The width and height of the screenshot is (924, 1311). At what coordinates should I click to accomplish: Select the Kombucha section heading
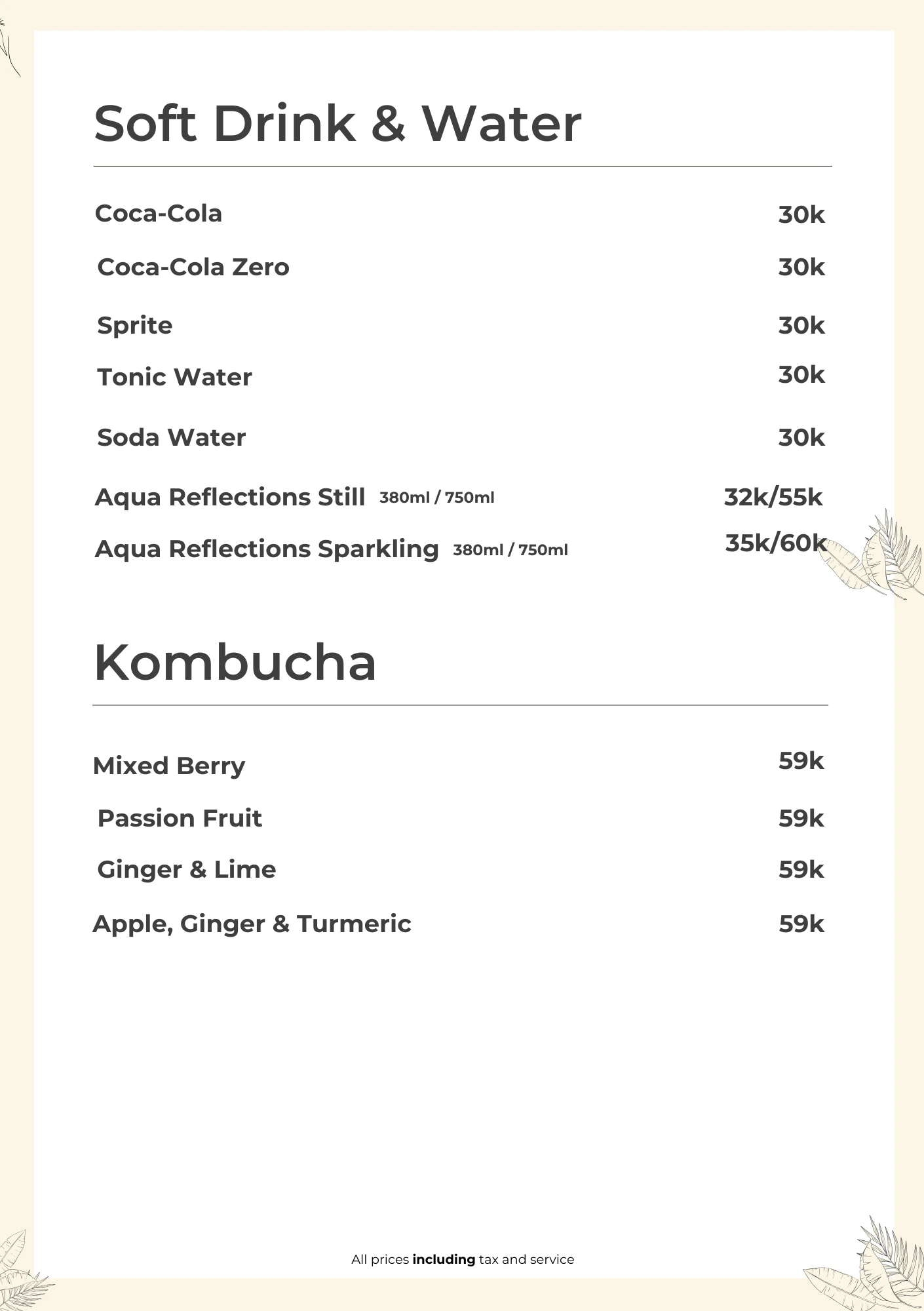click(235, 663)
